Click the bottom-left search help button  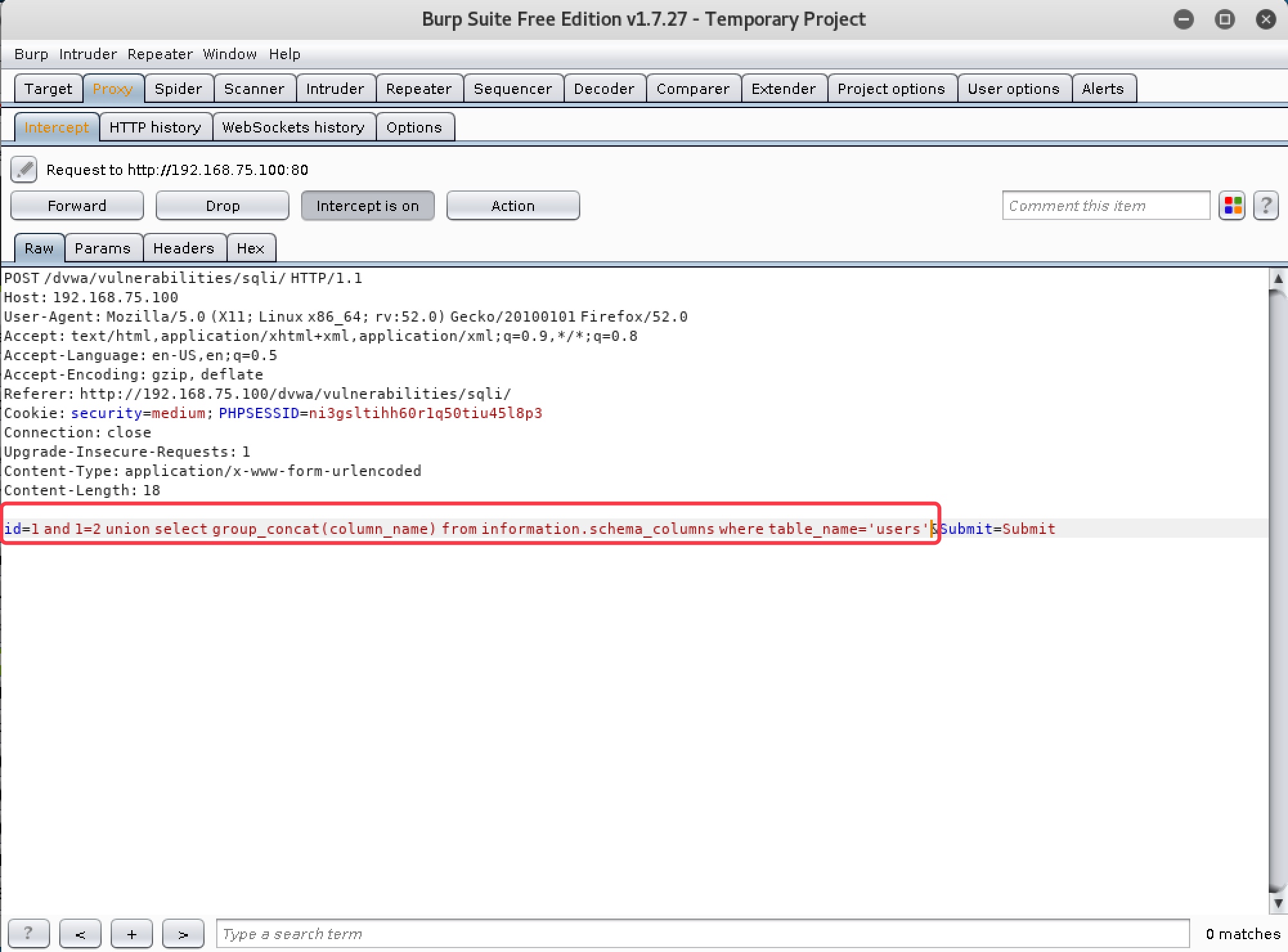28,933
